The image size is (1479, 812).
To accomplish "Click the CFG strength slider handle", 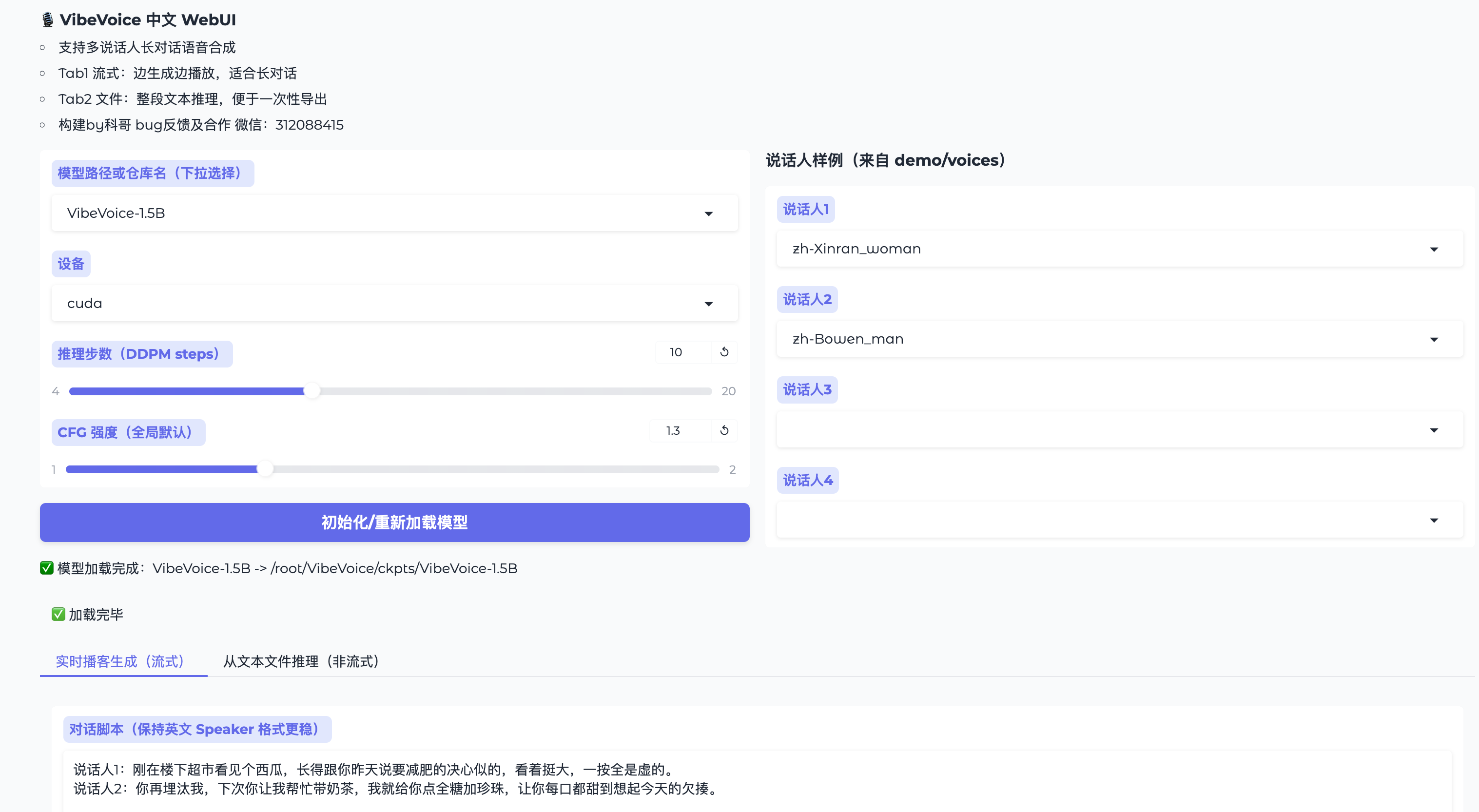I will click(265, 469).
